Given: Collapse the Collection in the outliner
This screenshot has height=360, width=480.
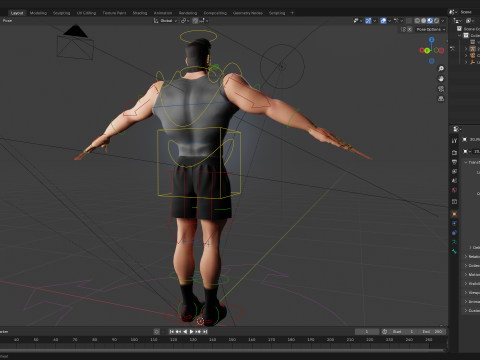Looking at the screenshot, I should 460,35.
